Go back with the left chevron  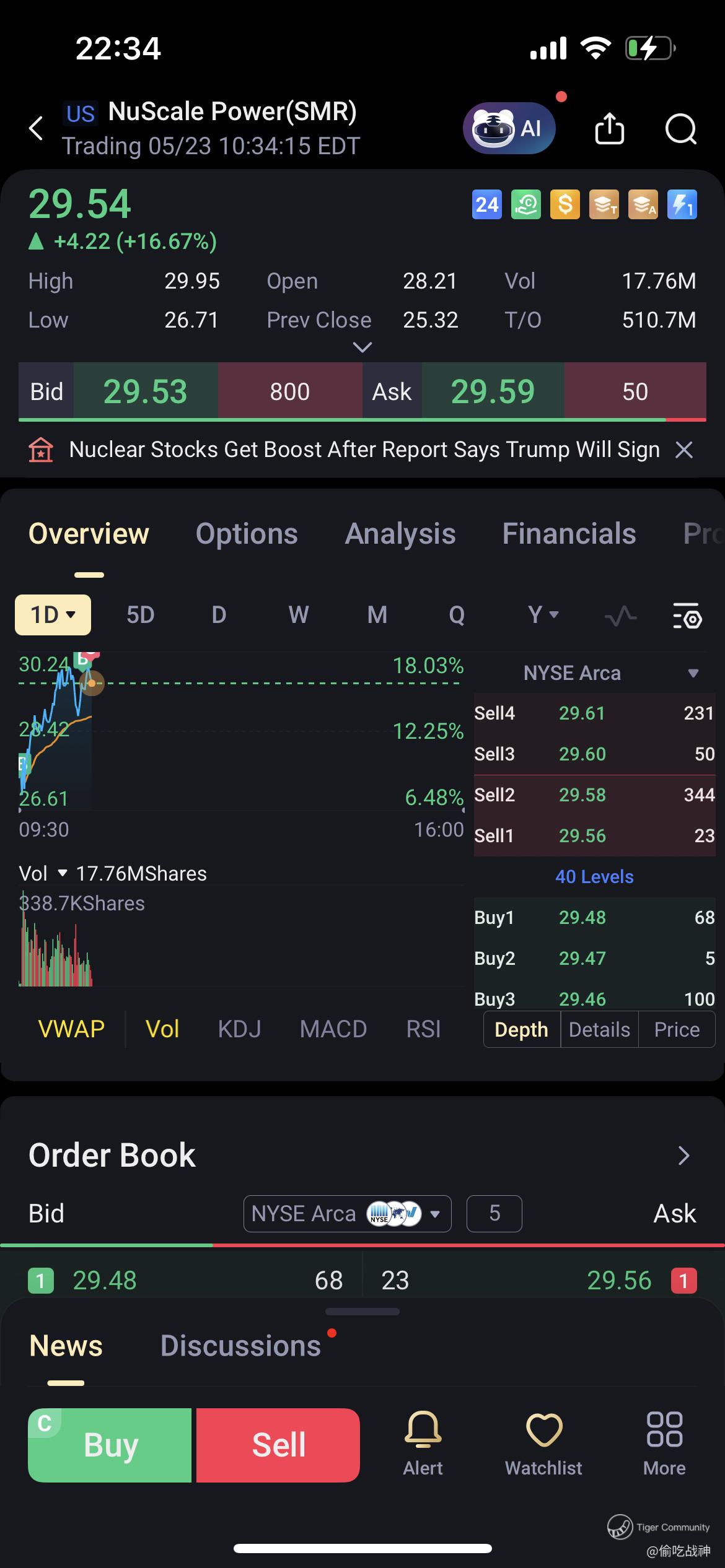tap(36, 129)
